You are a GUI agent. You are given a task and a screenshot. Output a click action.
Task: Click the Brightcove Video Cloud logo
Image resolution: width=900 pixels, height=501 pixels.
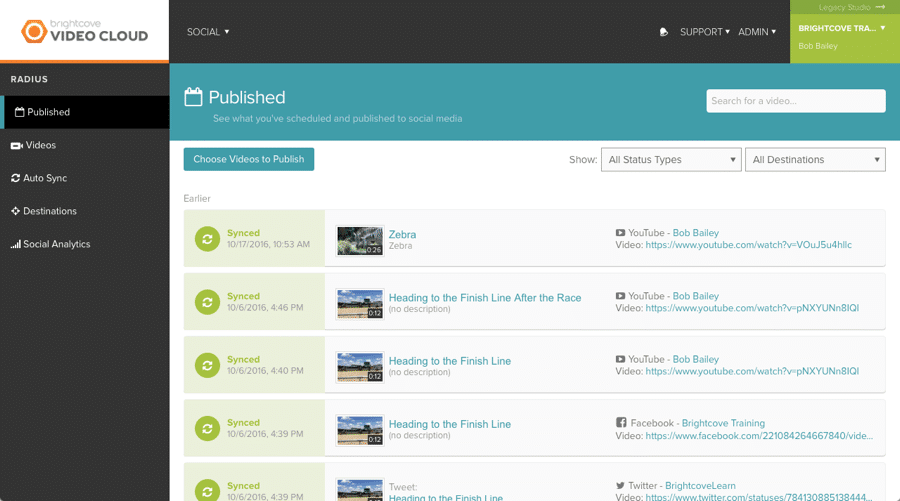pyautogui.click(x=84, y=31)
